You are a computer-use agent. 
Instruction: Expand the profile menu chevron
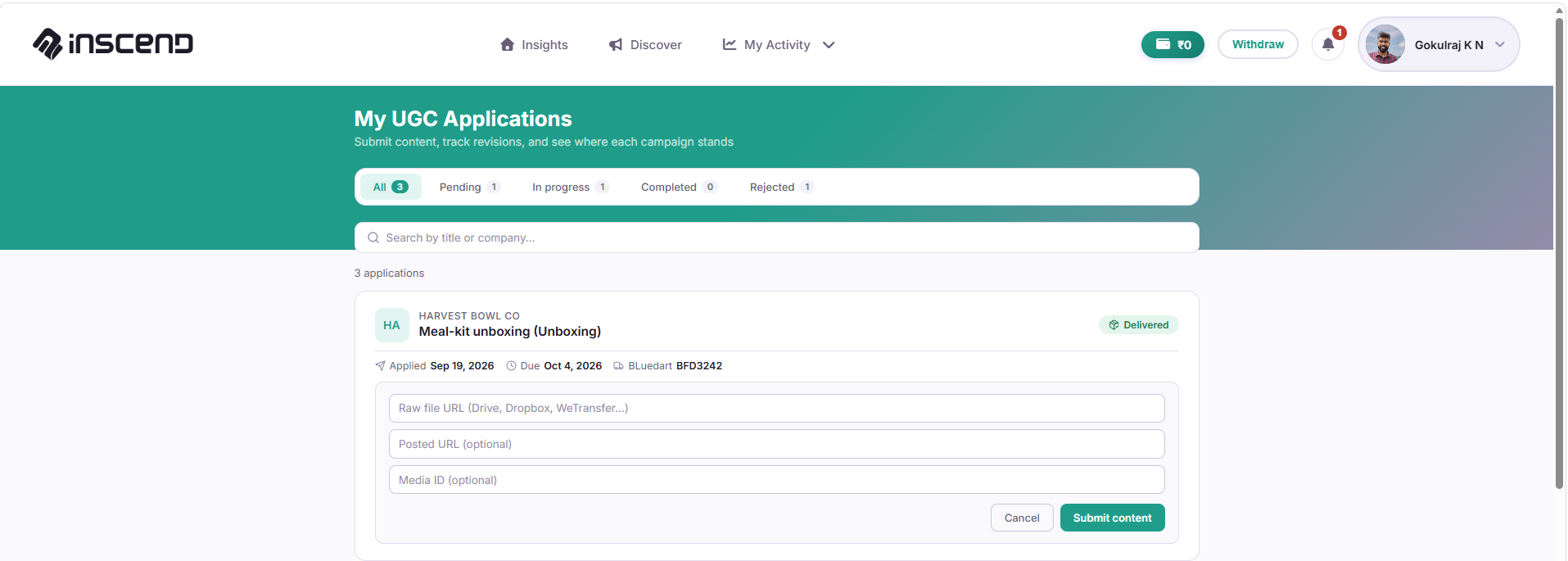pos(1500,44)
